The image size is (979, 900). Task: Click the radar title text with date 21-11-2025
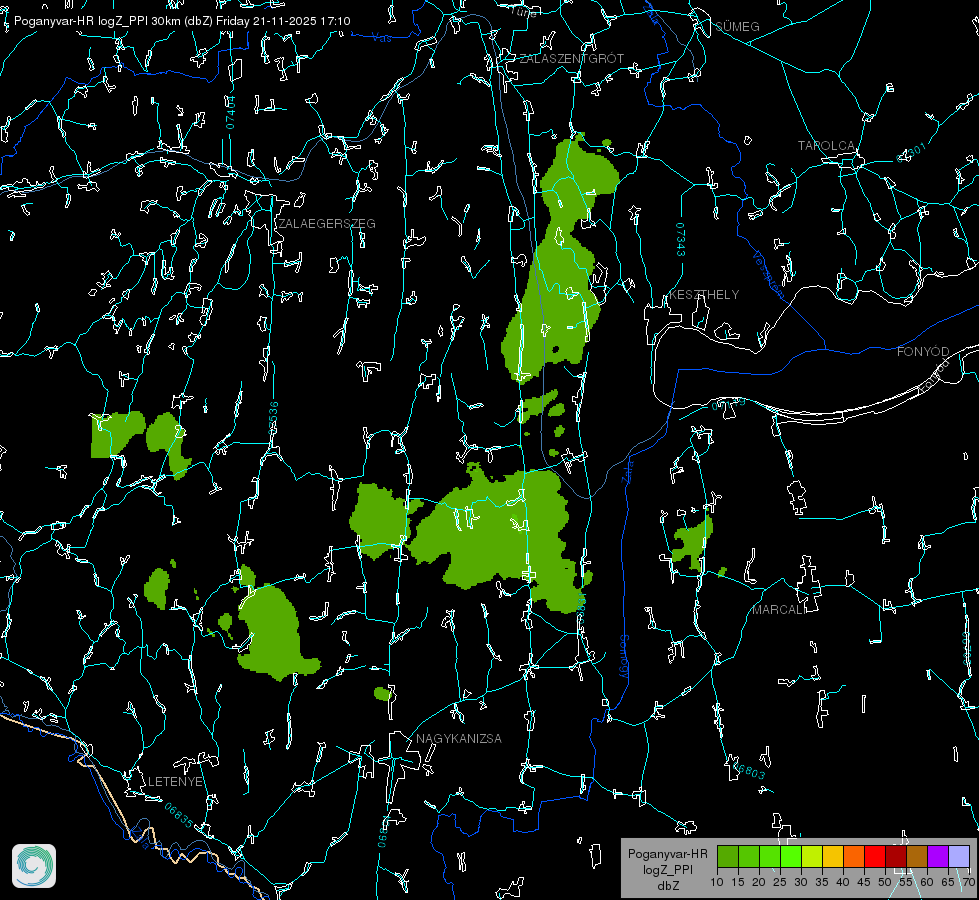click(x=182, y=21)
